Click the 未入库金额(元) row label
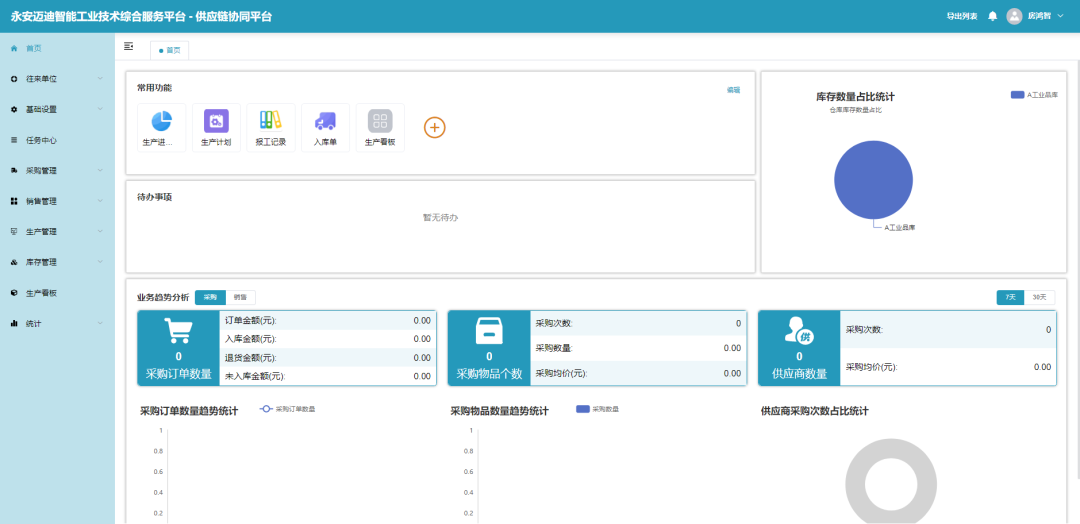The width and height of the screenshot is (1080, 524). [255, 377]
